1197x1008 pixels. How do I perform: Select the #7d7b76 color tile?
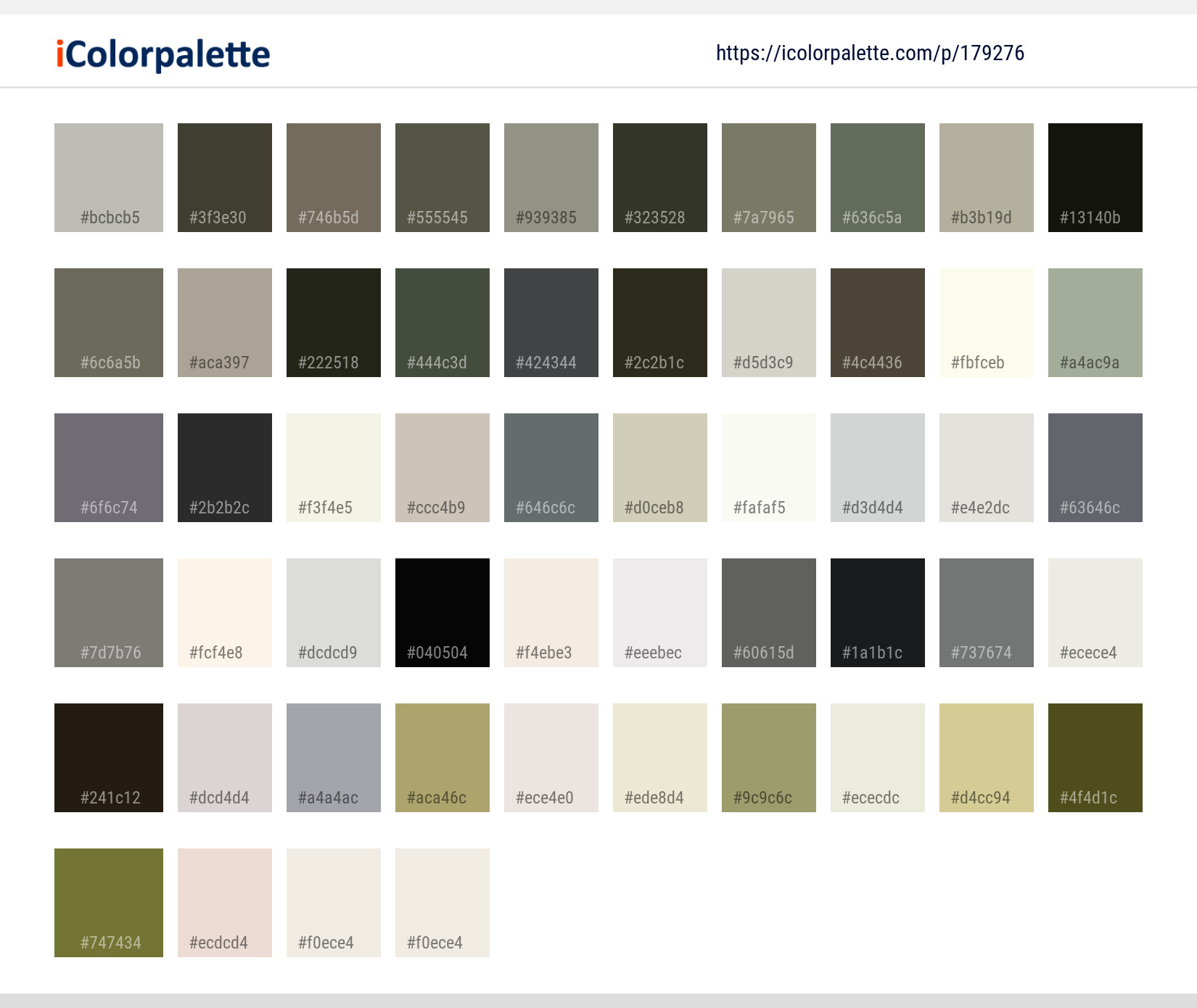(x=109, y=613)
